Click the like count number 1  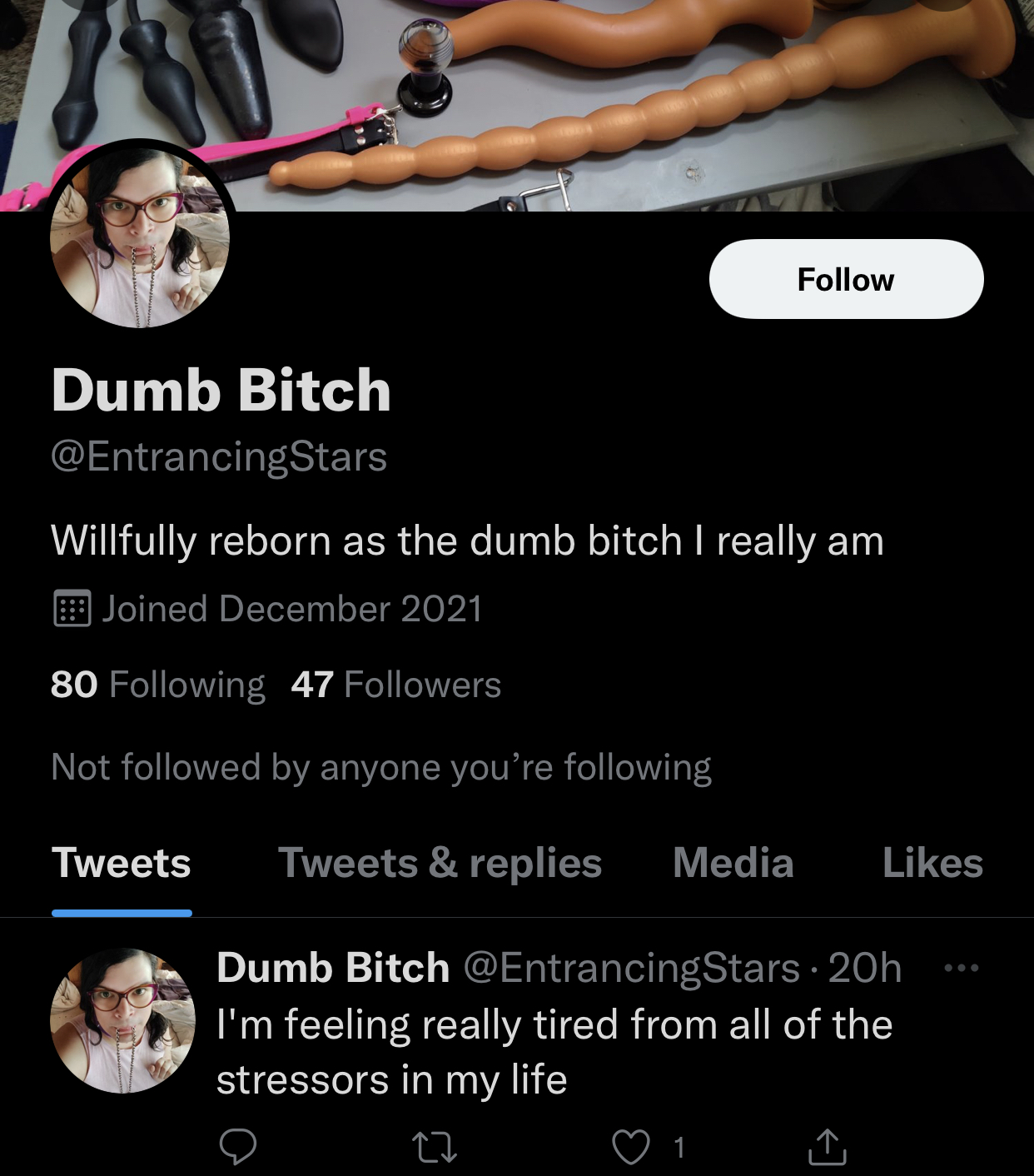pos(679,1148)
